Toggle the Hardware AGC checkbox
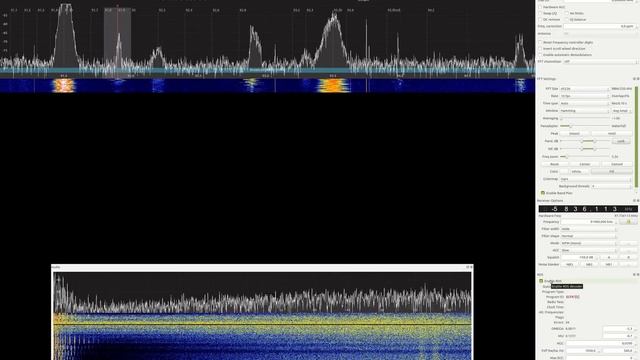640x360 pixels. (x=540, y=7)
